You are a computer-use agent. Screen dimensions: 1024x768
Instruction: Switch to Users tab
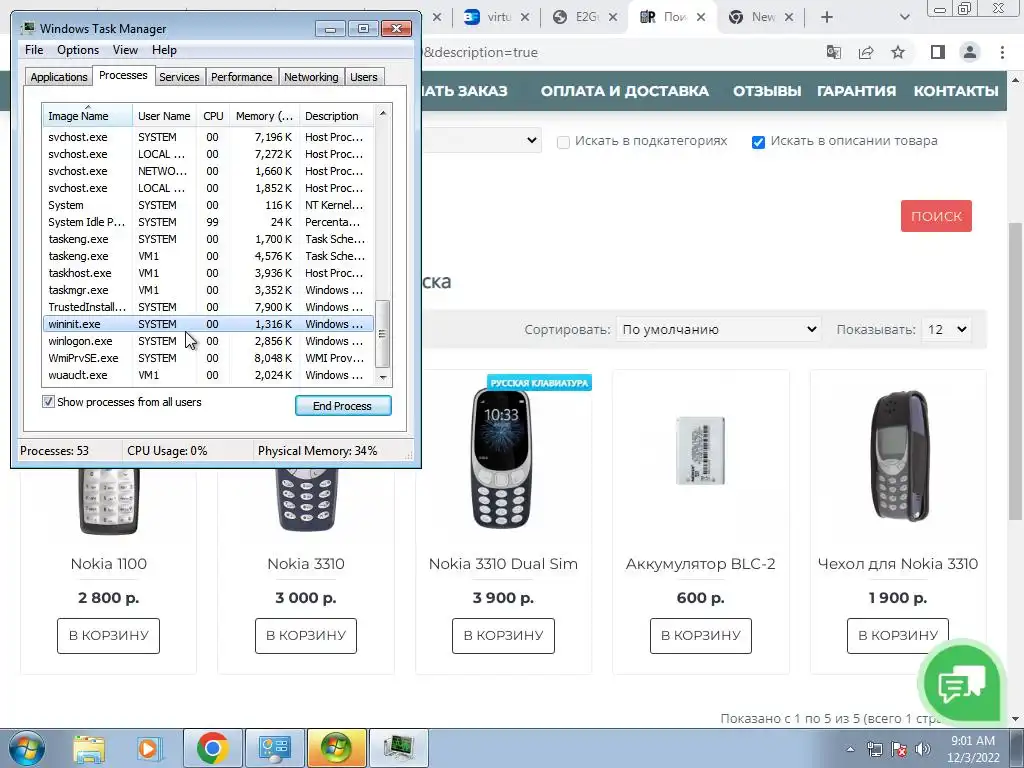pyautogui.click(x=363, y=77)
